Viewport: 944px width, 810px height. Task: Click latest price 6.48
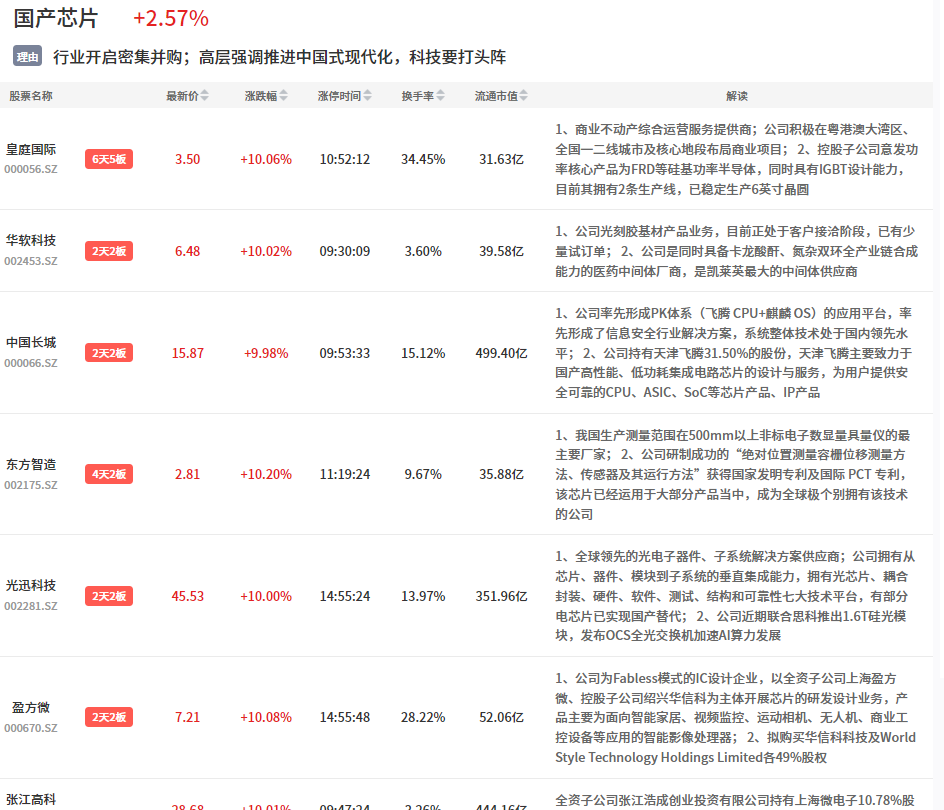pyautogui.click(x=187, y=251)
